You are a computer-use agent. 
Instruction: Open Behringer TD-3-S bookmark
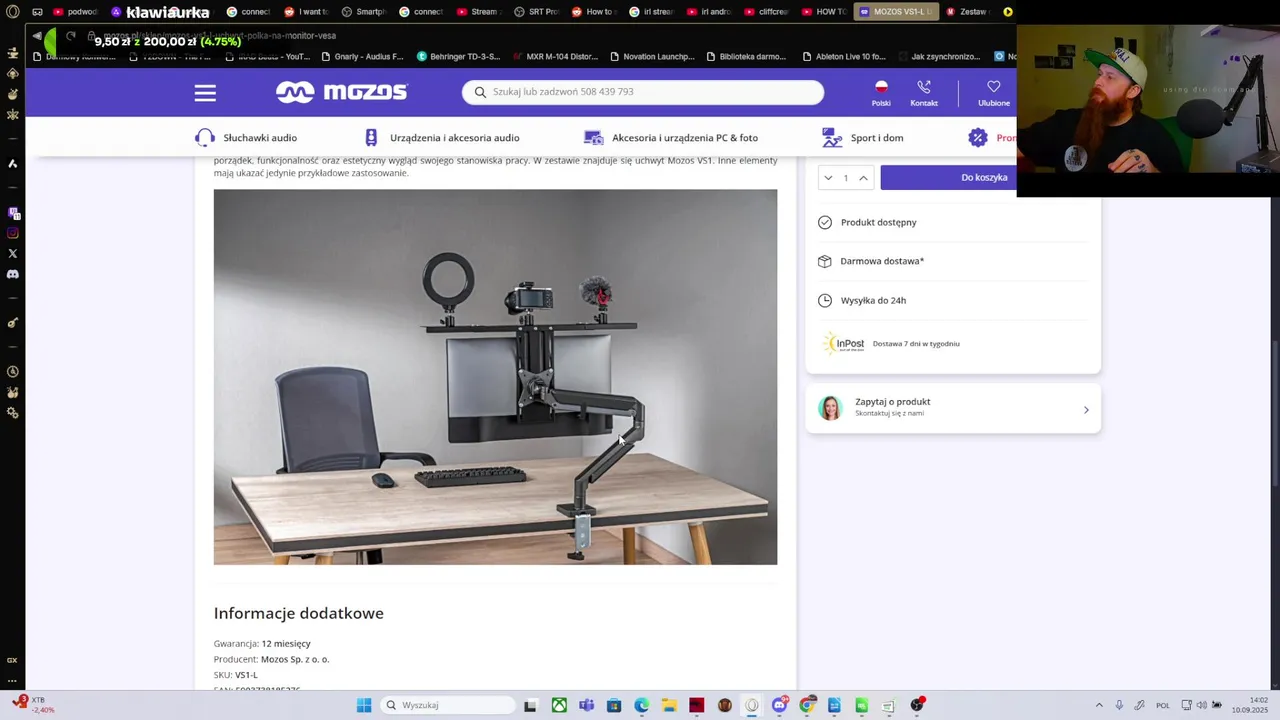click(x=458, y=57)
